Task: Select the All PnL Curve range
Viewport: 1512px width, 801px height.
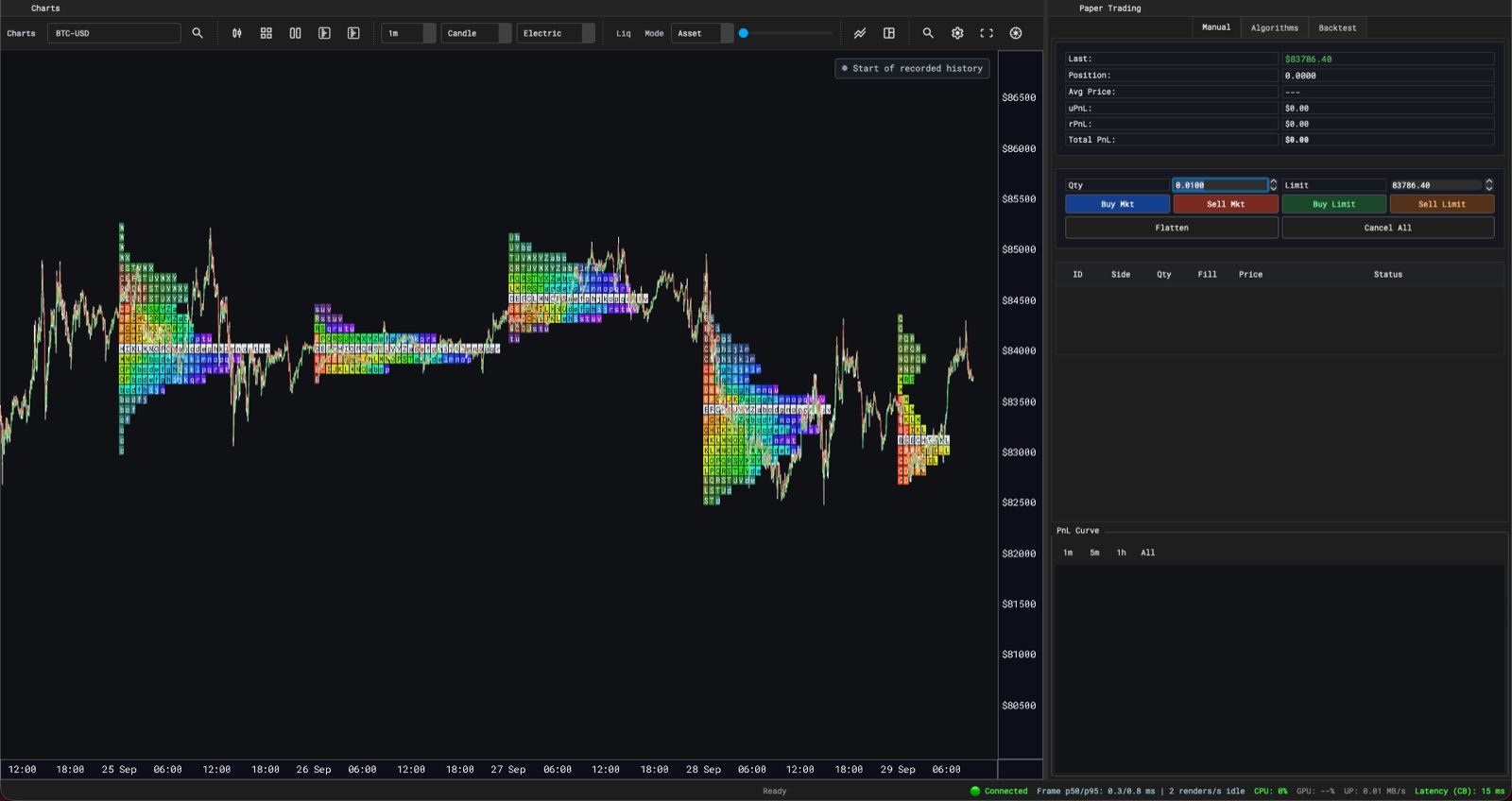Action: tap(1147, 553)
